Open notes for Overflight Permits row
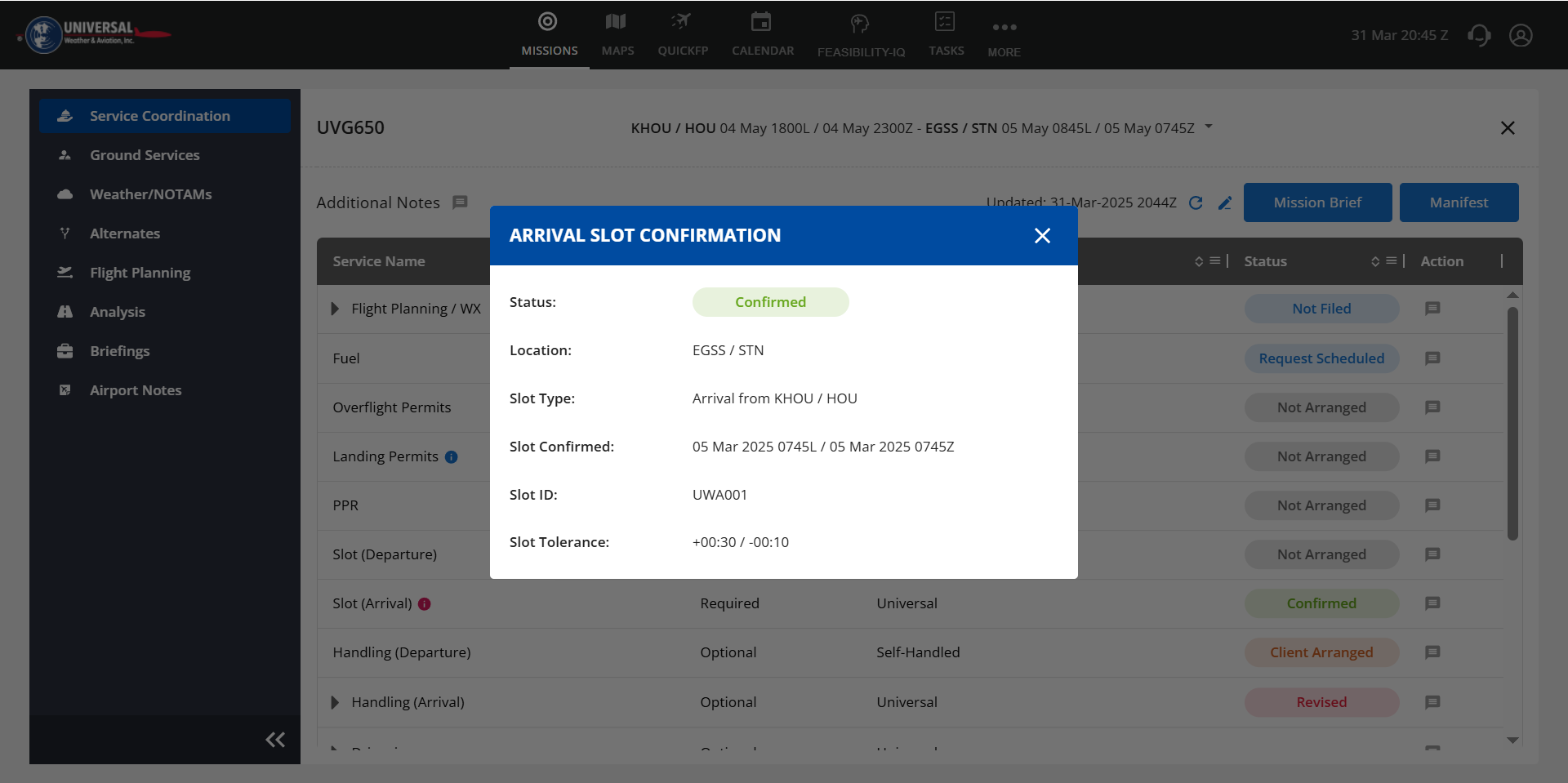 [x=1432, y=407]
